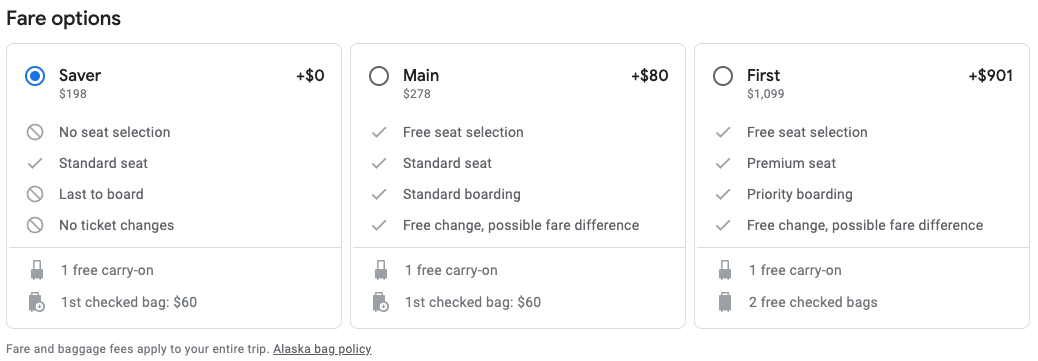Screen dimensions: 1038x361
Task: Click the Main fare title text
Action: pos(421,76)
